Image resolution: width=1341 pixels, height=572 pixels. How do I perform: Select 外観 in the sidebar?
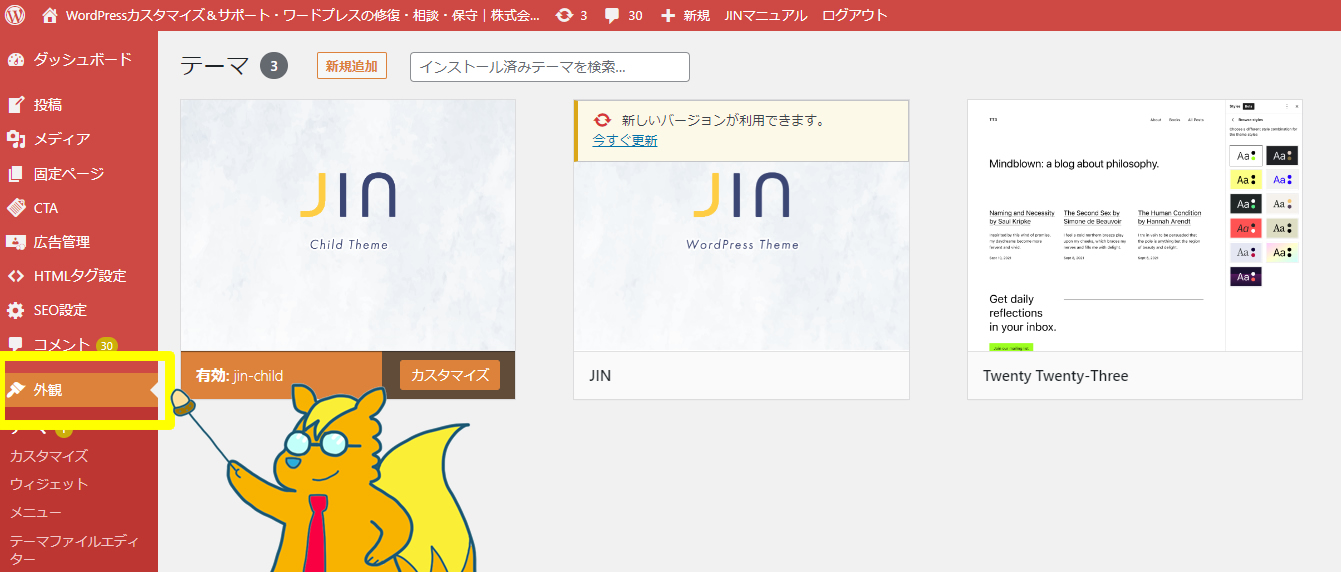pos(79,390)
